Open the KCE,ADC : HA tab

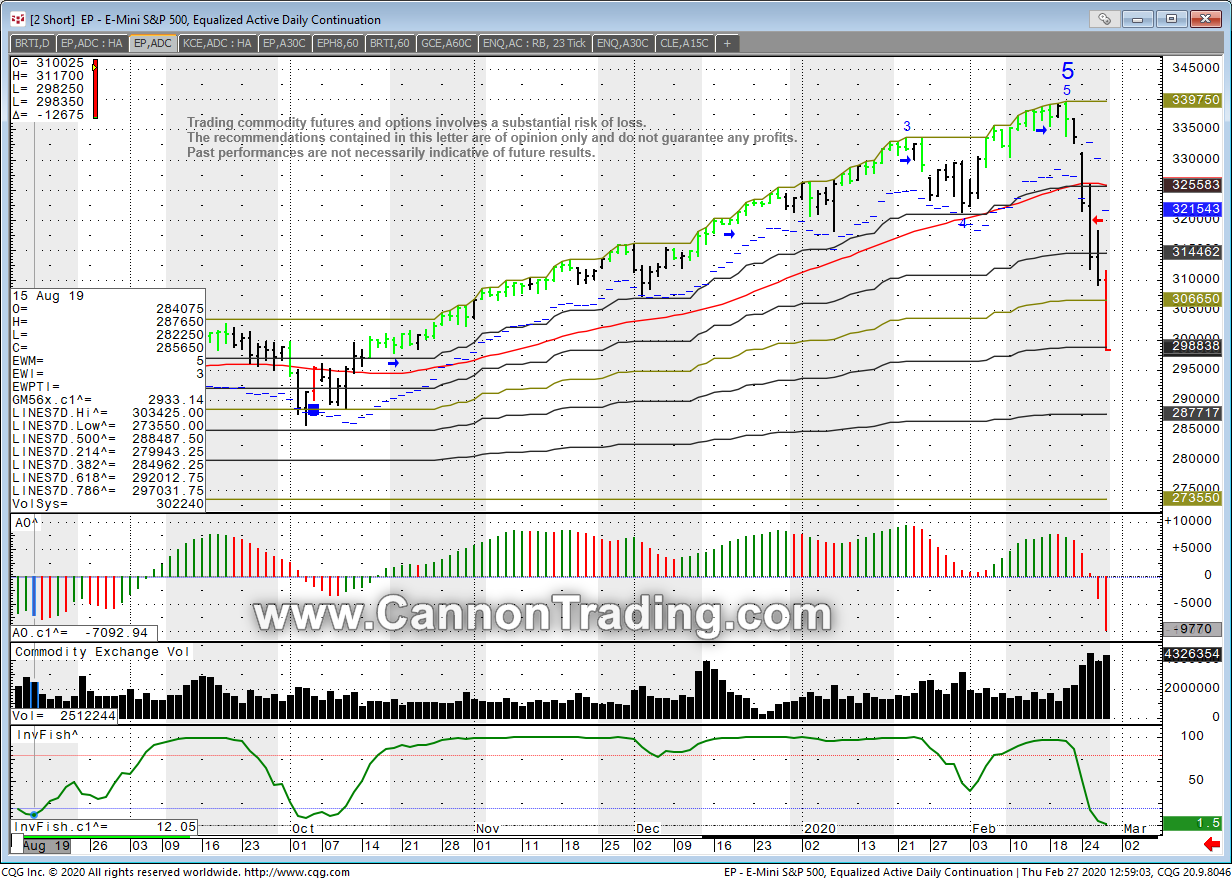point(217,43)
